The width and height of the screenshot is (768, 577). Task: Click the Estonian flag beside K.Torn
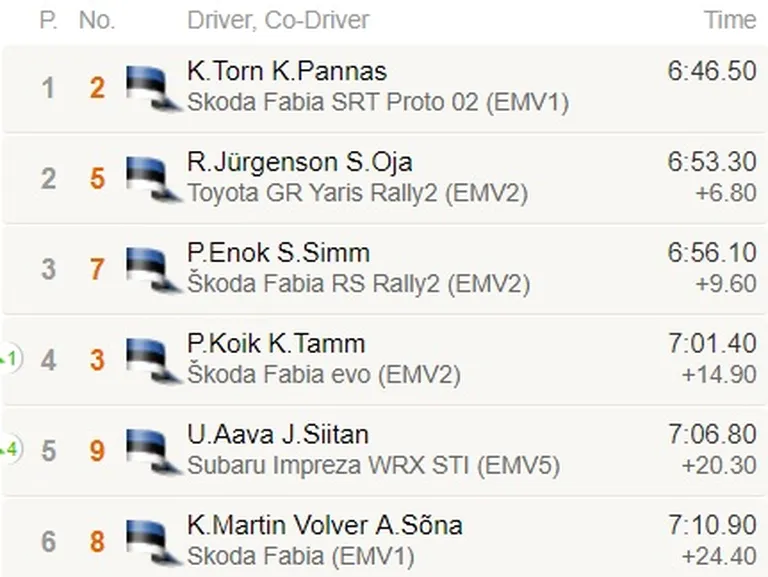click(x=153, y=89)
